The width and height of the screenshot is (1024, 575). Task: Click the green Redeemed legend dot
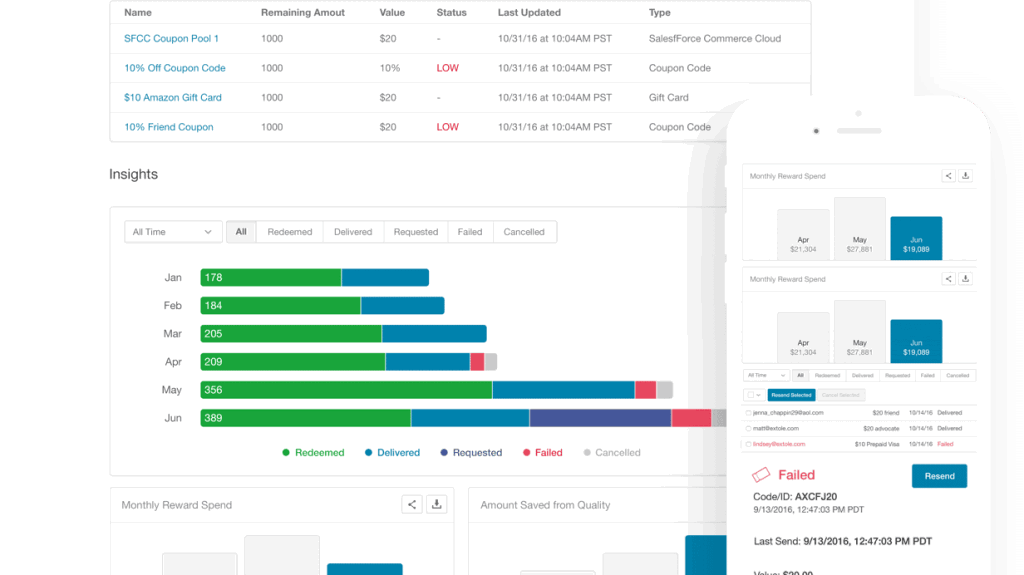pos(285,452)
